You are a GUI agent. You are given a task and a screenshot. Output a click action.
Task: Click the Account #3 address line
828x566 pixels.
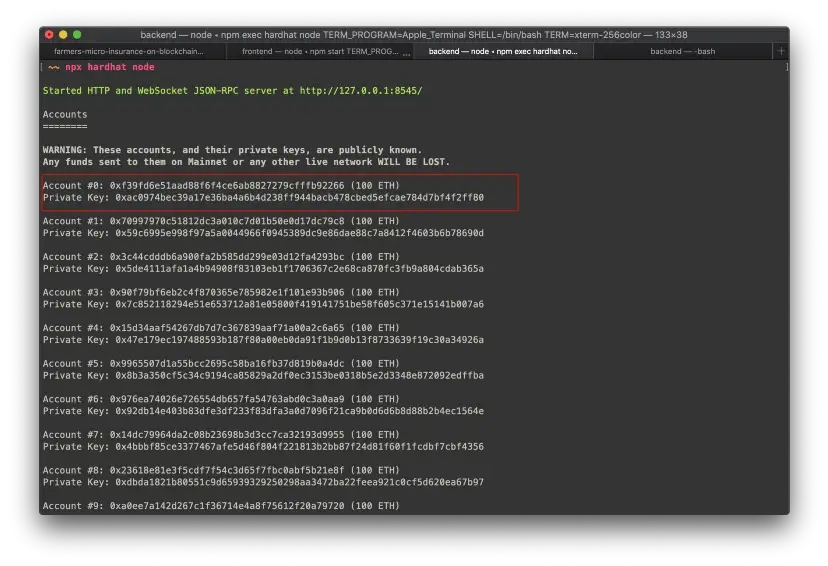coord(221,292)
